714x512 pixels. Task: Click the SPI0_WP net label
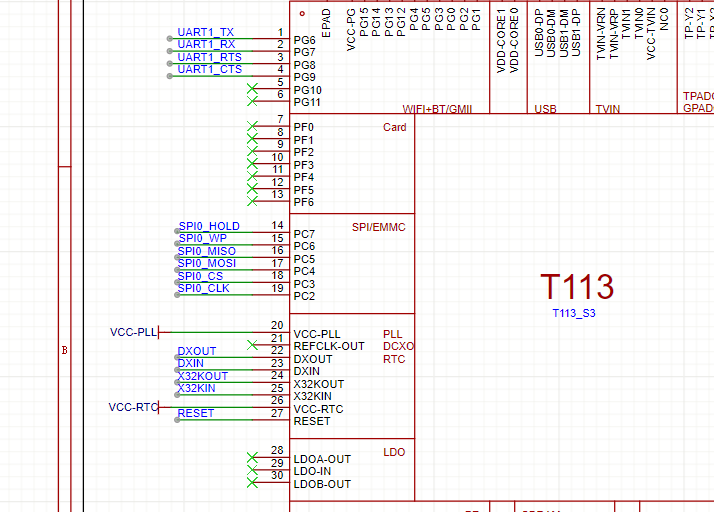[203, 238]
